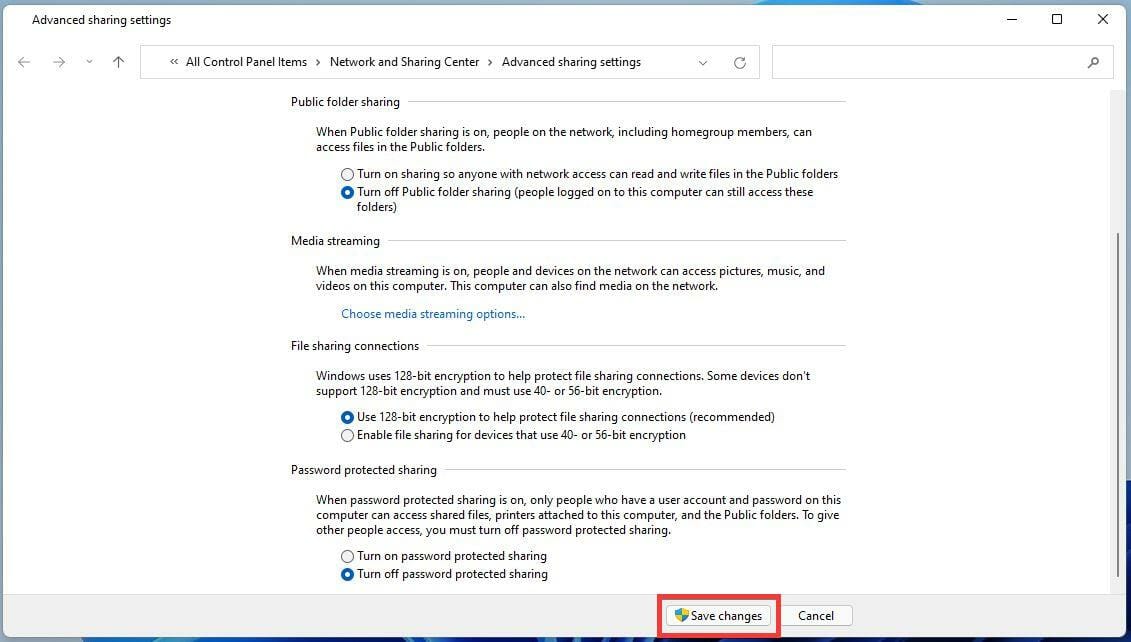
Task: Open All Control Panel Items breadcrumb
Action: click(246, 62)
